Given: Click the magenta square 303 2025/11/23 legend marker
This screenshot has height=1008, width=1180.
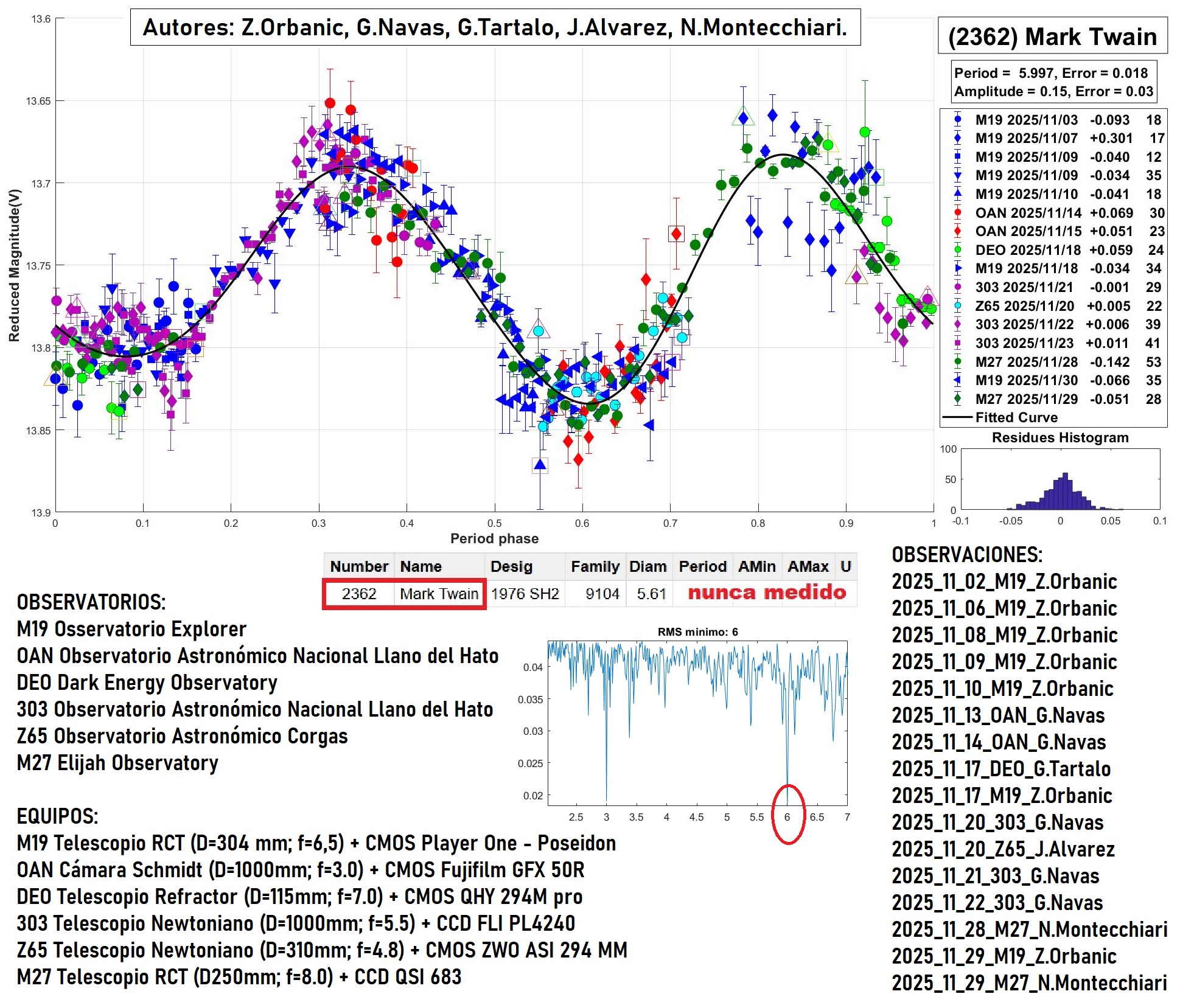Looking at the screenshot, I should click(957, 343).
